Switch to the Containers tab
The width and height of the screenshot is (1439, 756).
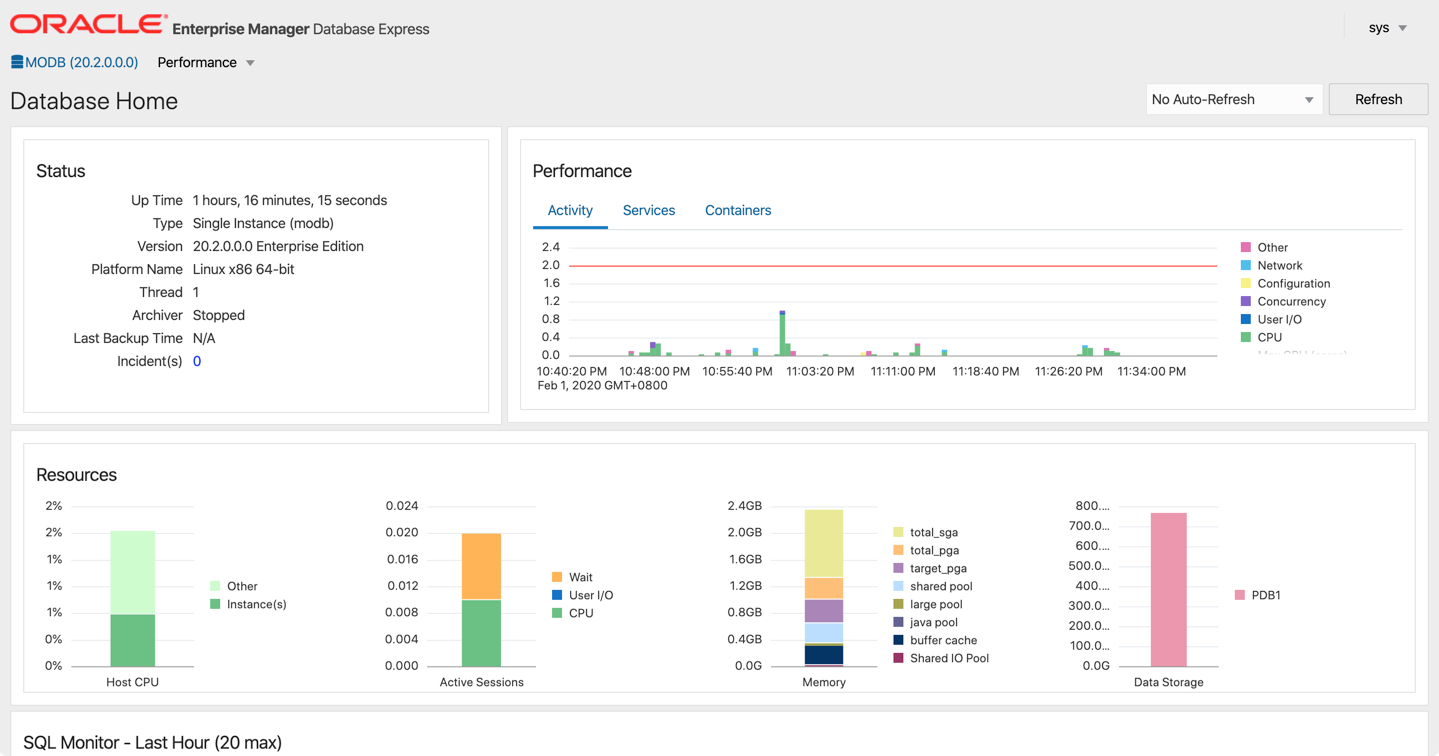tap(737, 210)
